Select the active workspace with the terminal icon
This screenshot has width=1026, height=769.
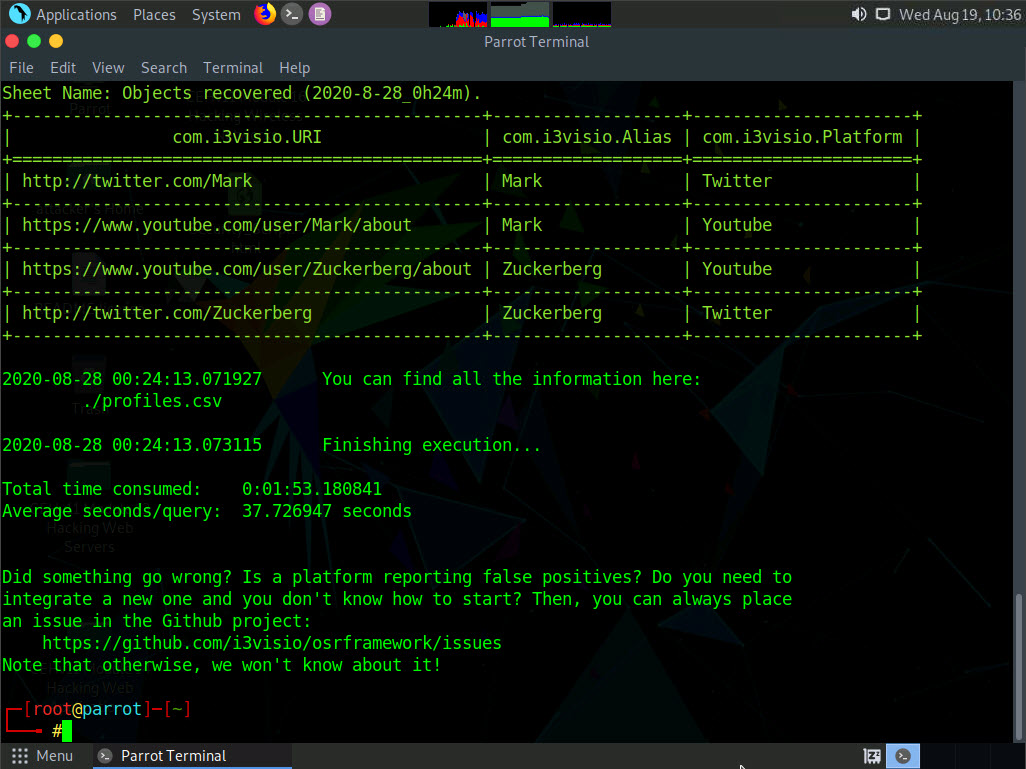click(x=903, y=756)
